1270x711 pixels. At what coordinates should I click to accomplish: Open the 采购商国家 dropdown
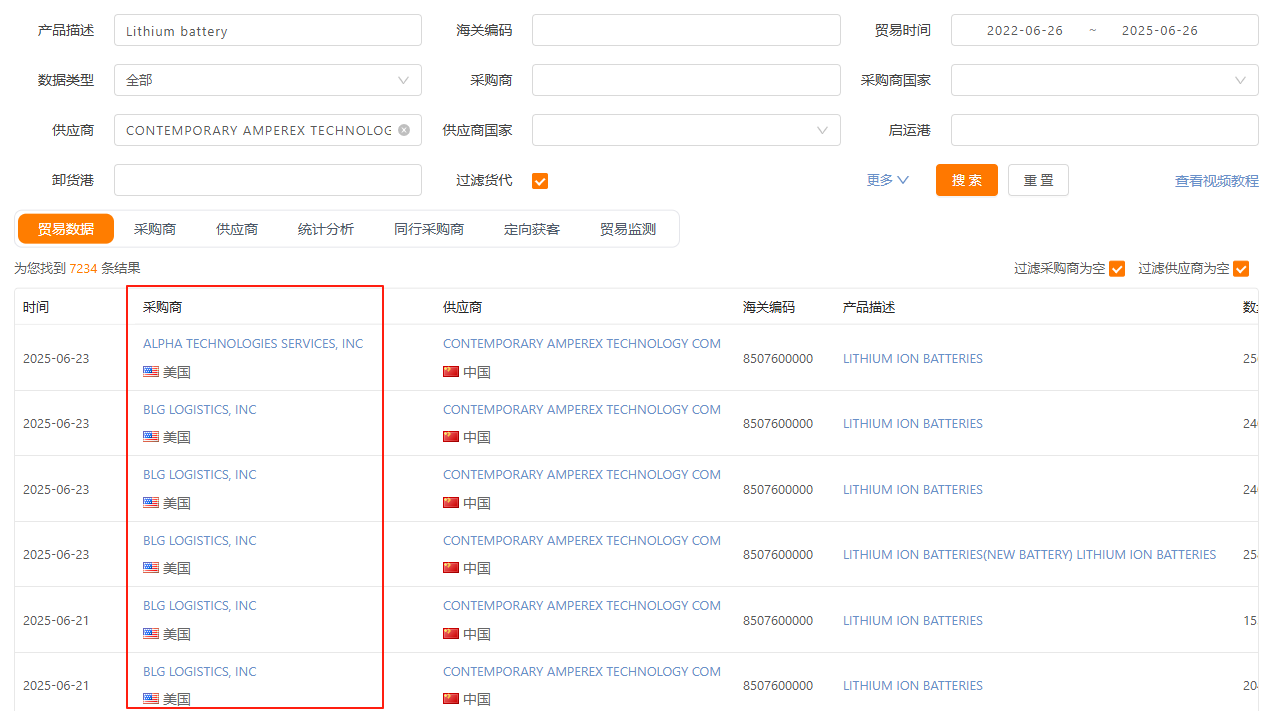click(1104, 80)
